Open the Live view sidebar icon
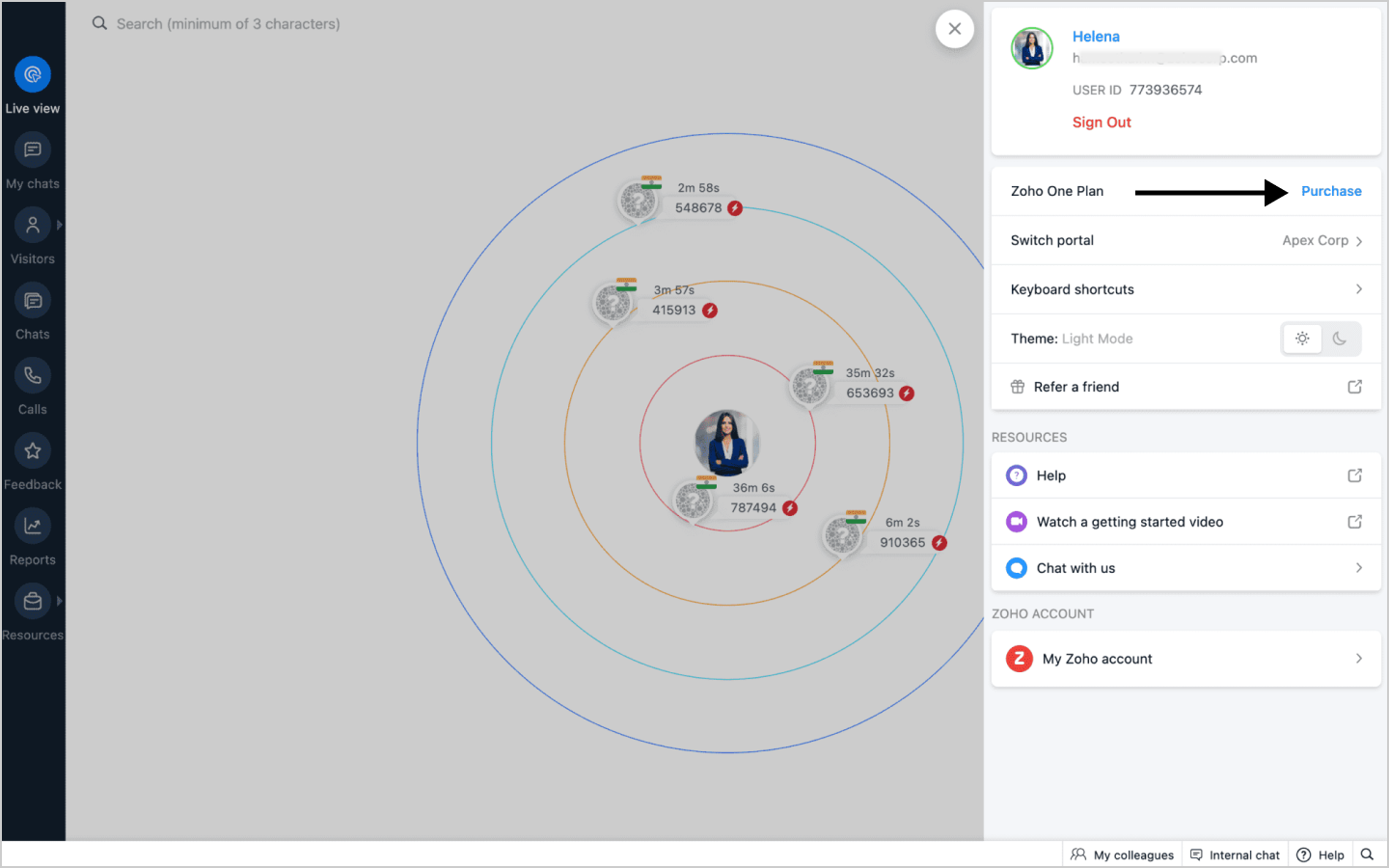Image resolution: width=1389 pixels, height=868 pixels. click(33, 74)
